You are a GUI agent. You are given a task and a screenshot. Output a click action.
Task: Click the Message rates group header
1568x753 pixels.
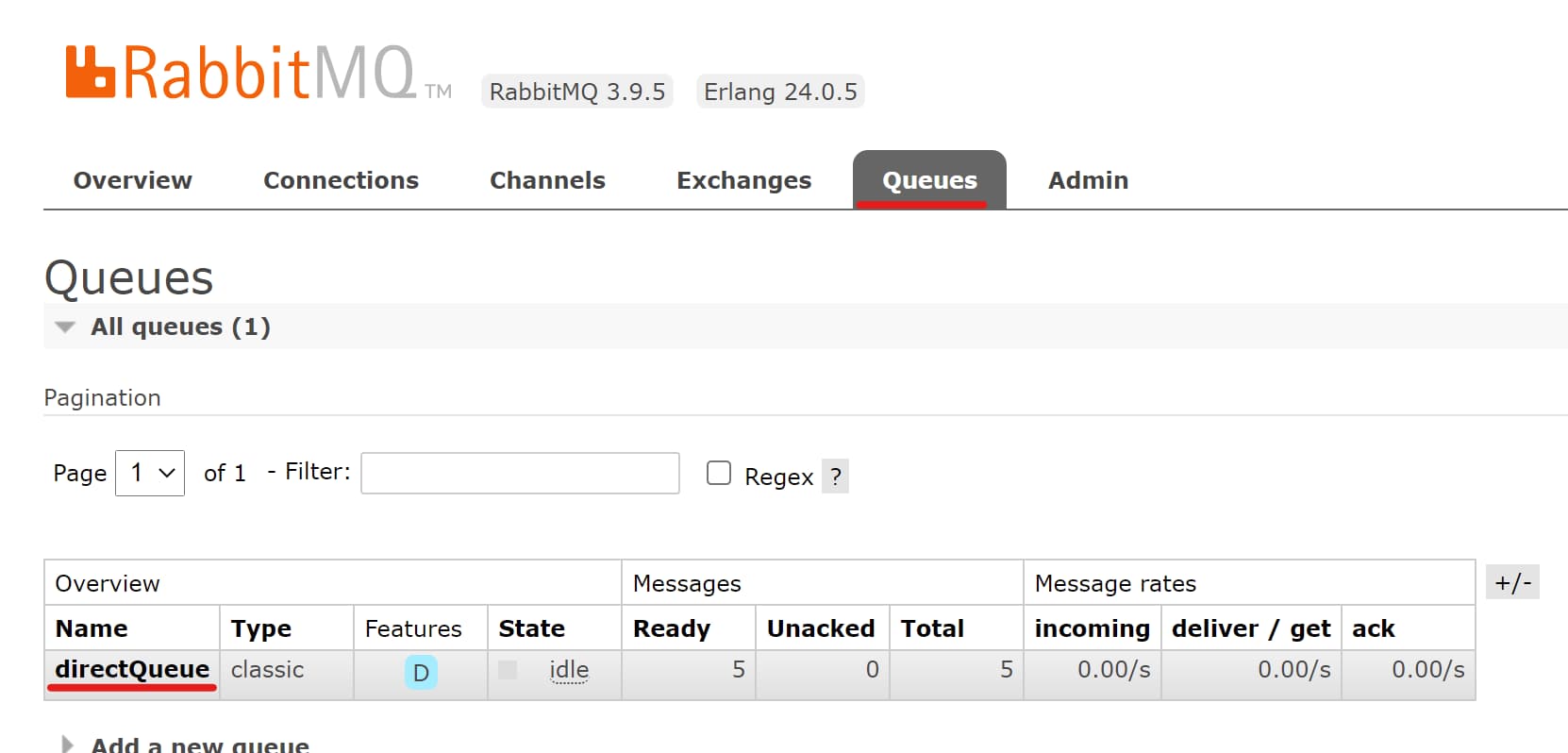click(1115, 584)
